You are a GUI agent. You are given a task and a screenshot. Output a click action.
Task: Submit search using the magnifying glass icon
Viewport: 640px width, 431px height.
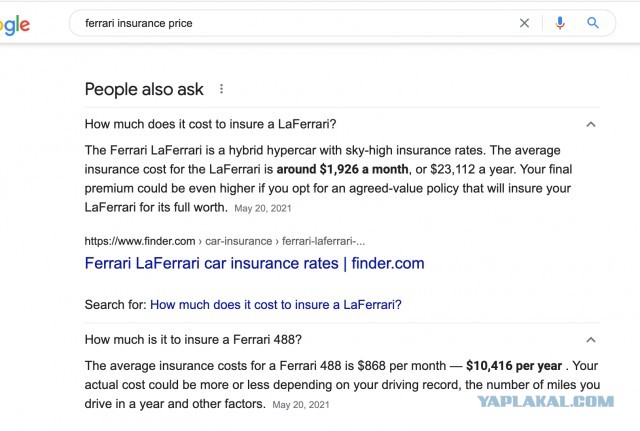pos(593,23)
